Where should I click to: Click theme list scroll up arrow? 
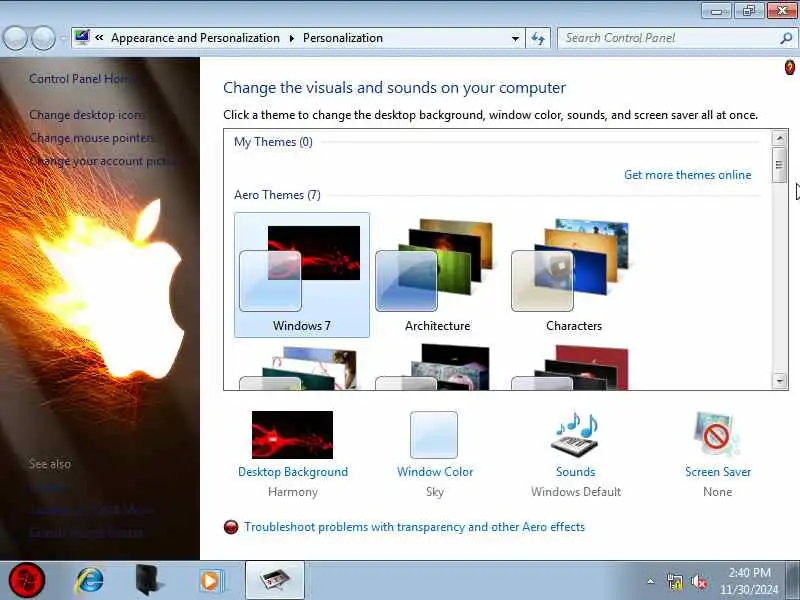779,138
